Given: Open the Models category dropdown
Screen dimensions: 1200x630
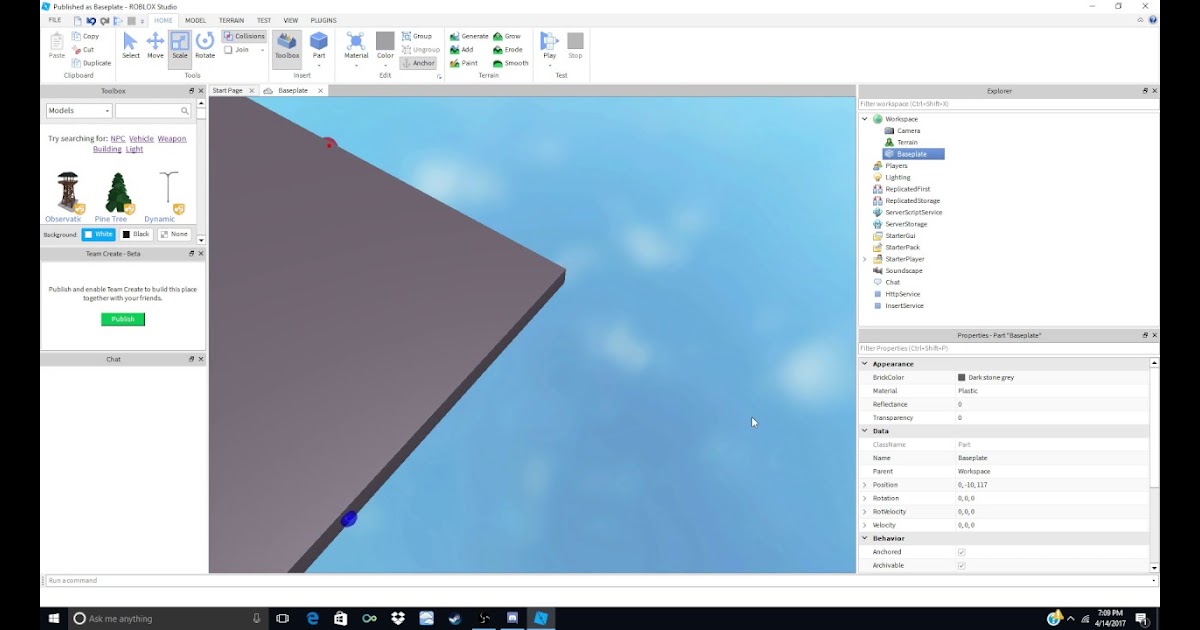Looking at the screenshot, I should click(x=79, y=111).
